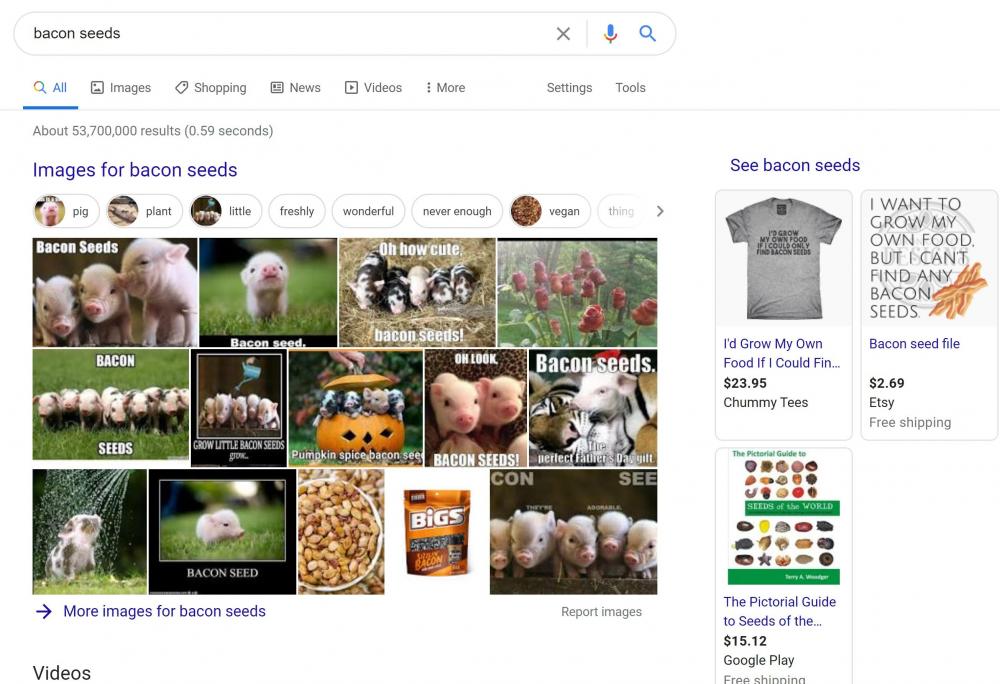
Task: Click the X to clear the search query
Action: (x=563, y=33)
